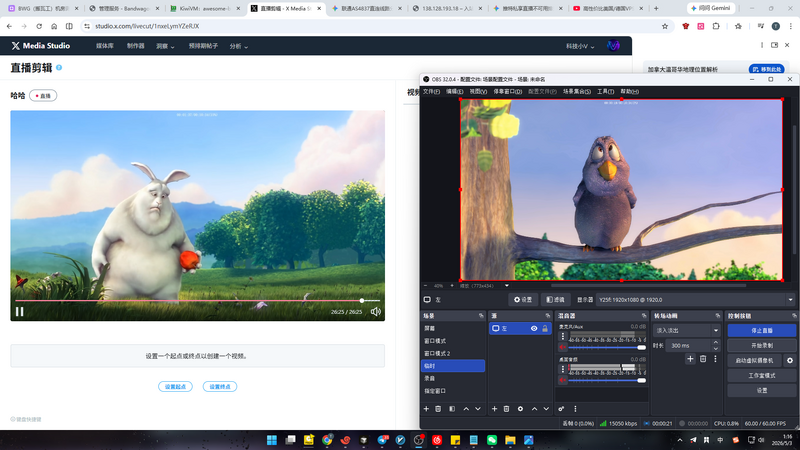Delete the selected source with trash icon
The image size is (800, 450).
pyautogui.click(x=507, y=409)
